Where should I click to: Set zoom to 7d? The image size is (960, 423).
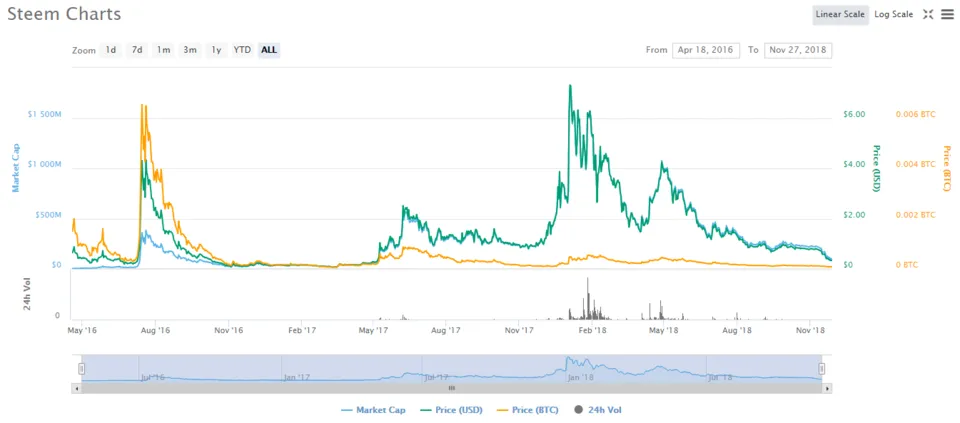pyautogui.click(x=137, y=50)
